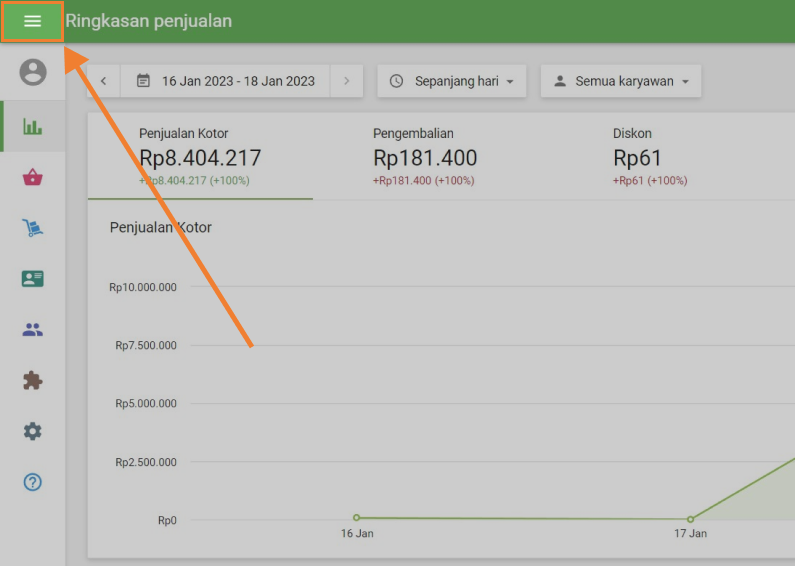Image resolution: width=795 pixels, height=566 pixels.
Task: Open Integrations via the puzzle piece icon
Action: tap(33, 381)
